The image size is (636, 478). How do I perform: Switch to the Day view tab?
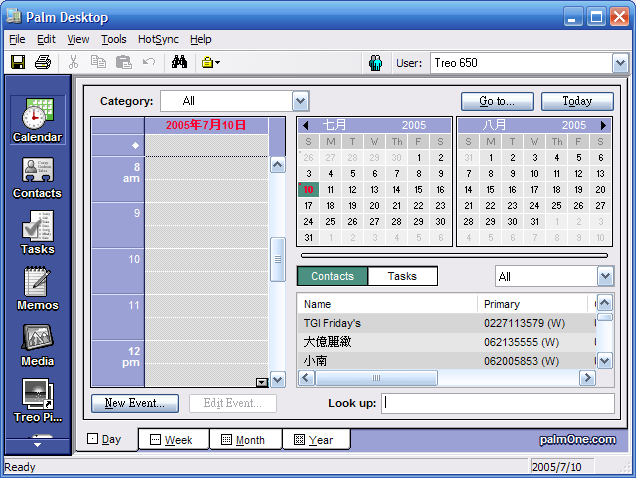(105, 439)
